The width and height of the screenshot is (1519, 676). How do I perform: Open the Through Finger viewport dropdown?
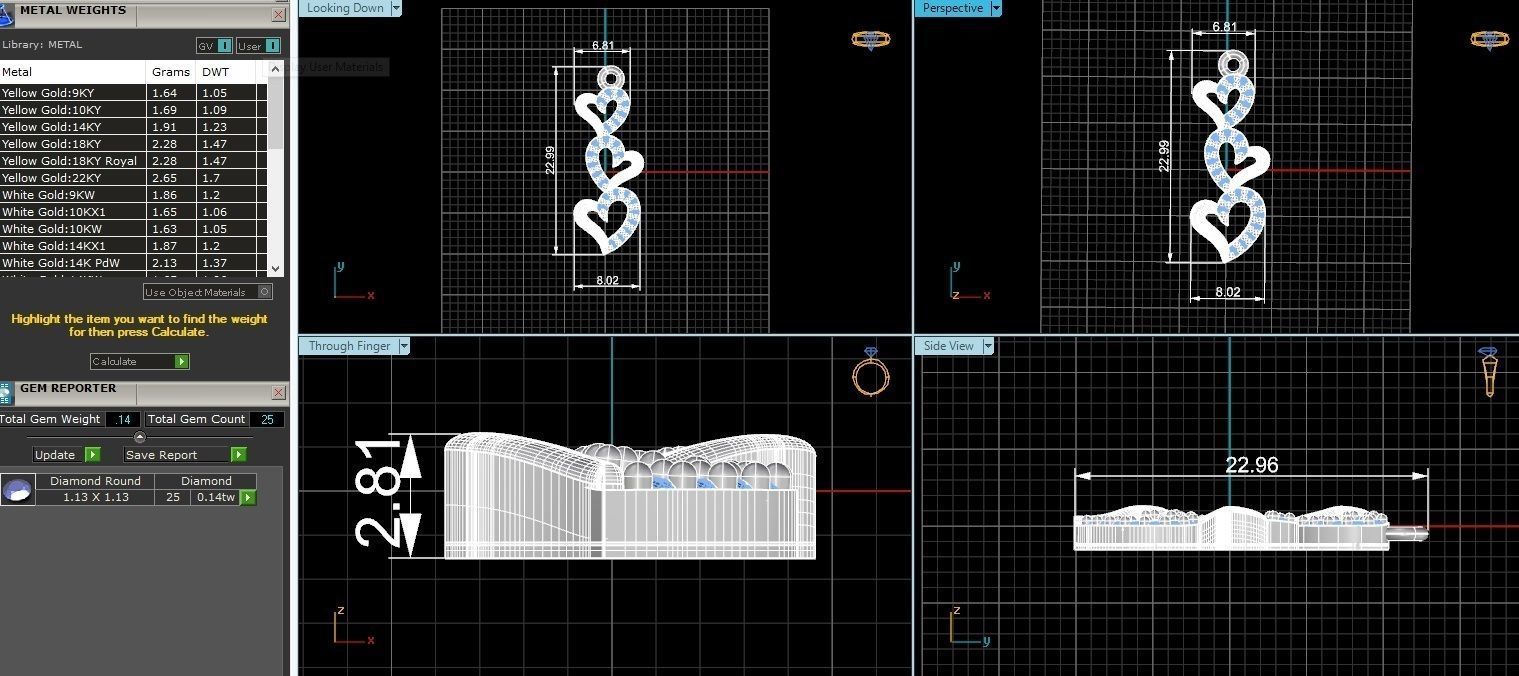tap(404, 346)
